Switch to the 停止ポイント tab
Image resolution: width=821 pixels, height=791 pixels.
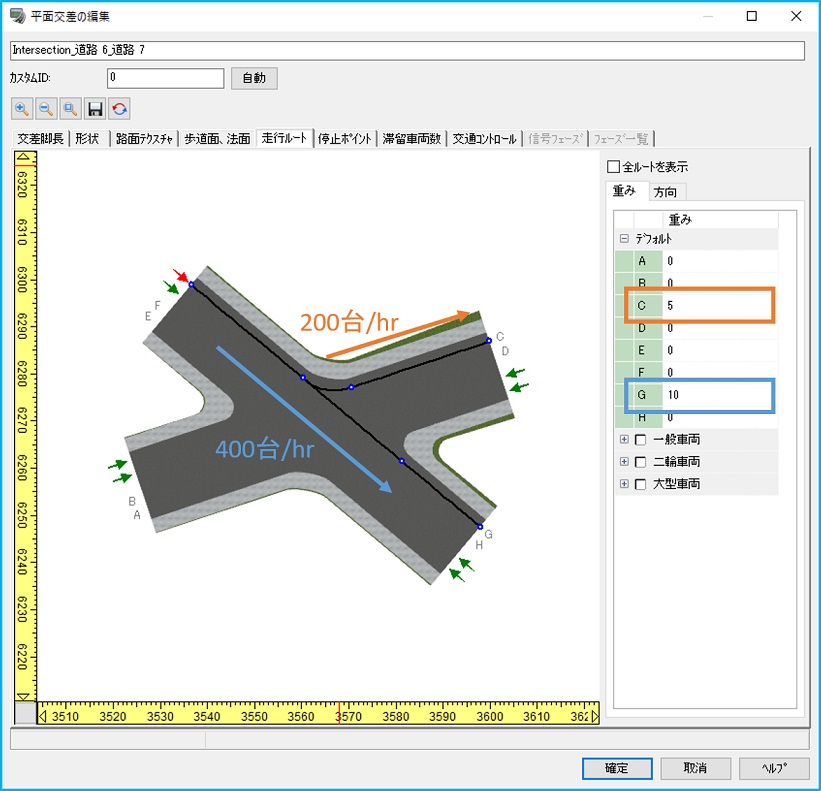346,139
